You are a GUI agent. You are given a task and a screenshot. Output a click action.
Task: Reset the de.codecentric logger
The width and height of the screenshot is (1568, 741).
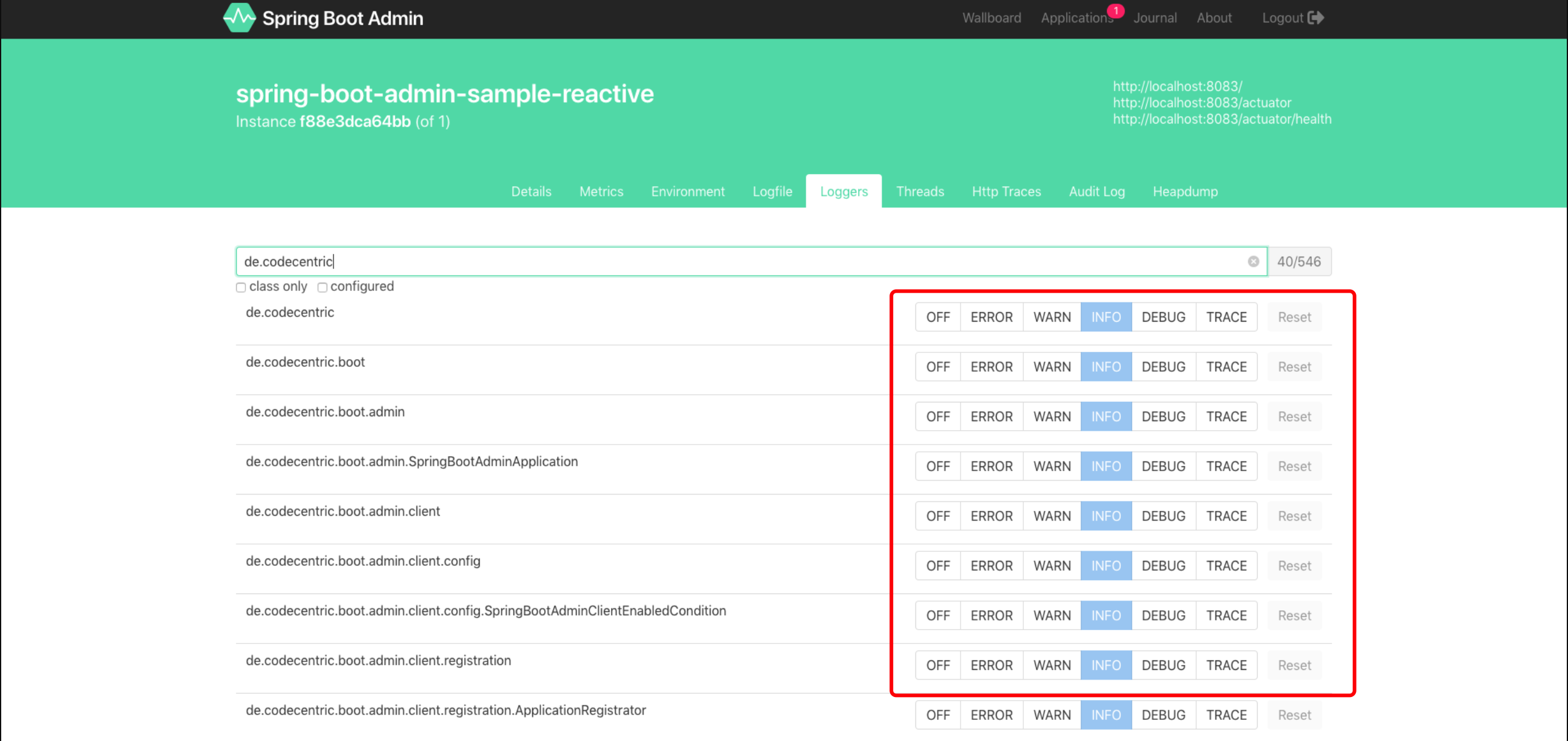pyautogui.click(x=1294, y=317)
